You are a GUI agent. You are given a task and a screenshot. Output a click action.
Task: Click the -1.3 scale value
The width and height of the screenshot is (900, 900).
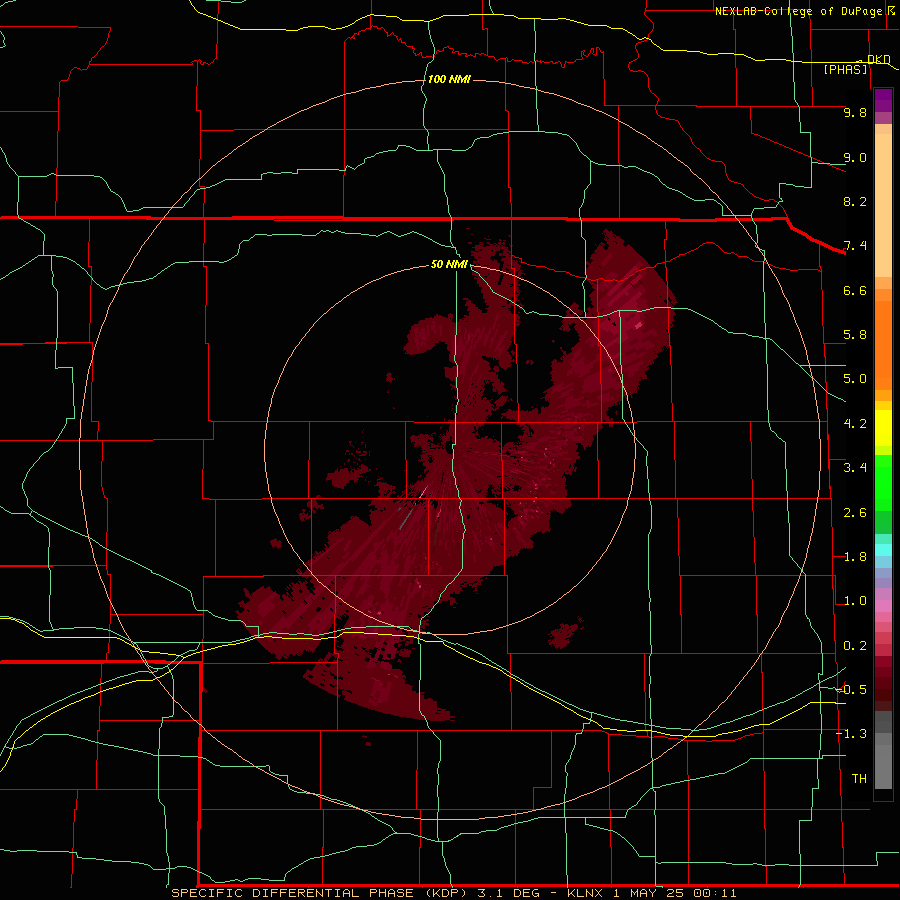[x=852, y=734]
